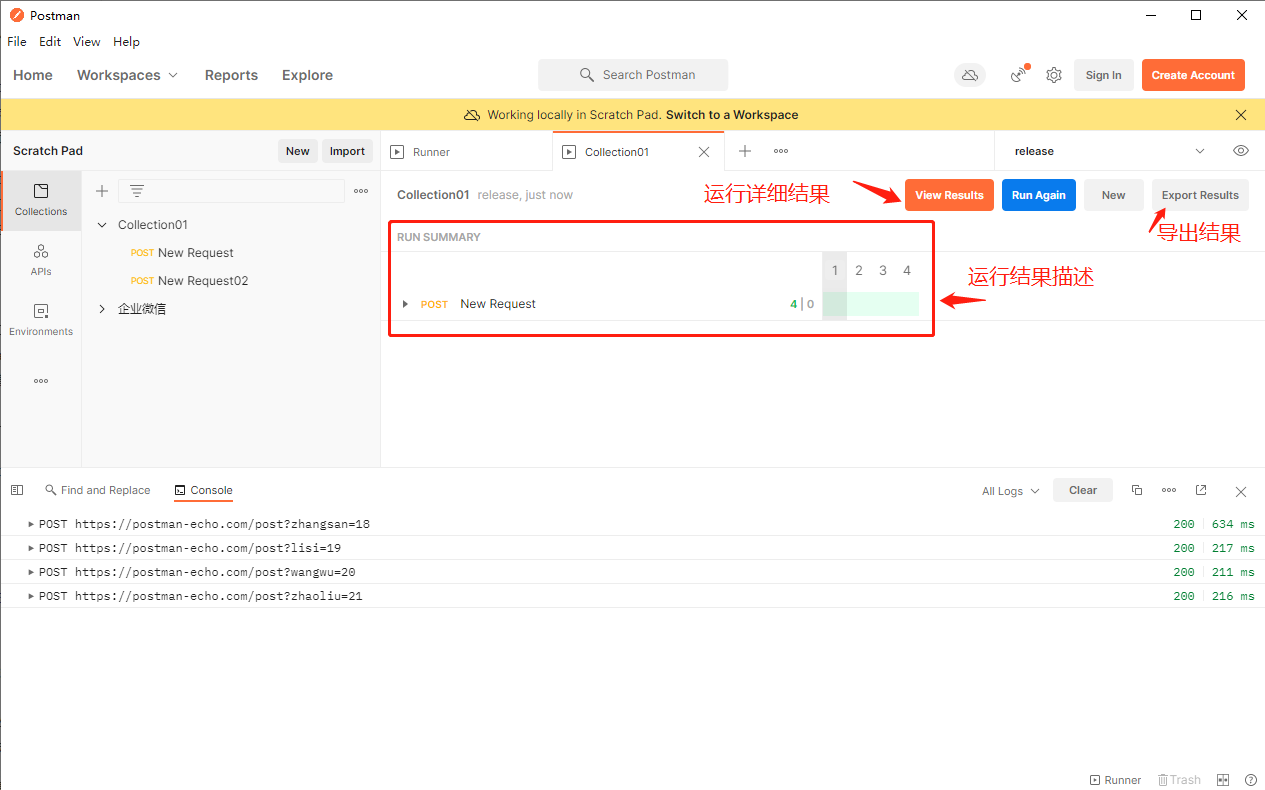The height and width of the screenshot is (790, 1265).
Task: Click the Import button
Action: coord(347,151)
